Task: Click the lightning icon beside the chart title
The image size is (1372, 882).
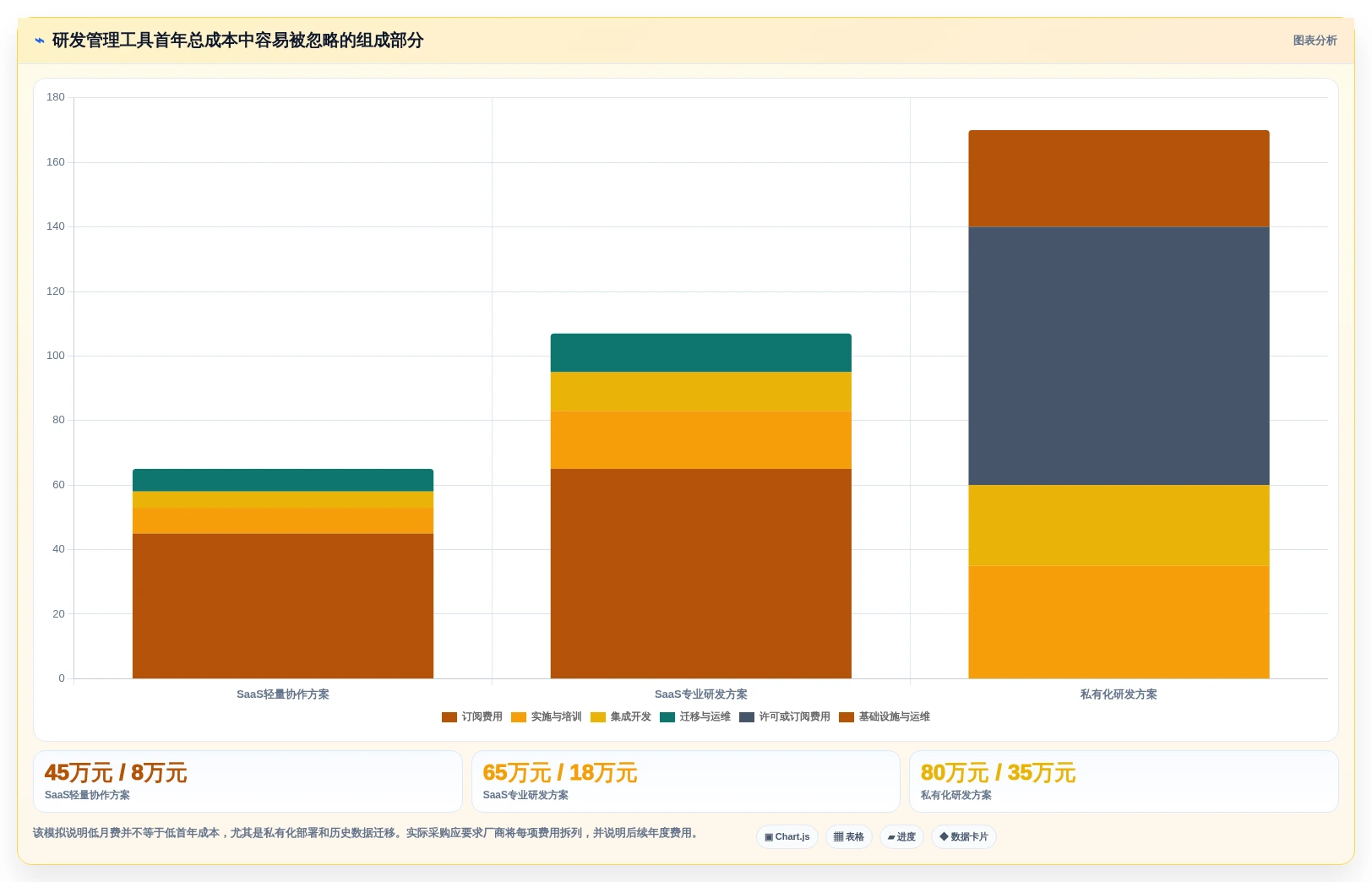Action: point(39,41)
